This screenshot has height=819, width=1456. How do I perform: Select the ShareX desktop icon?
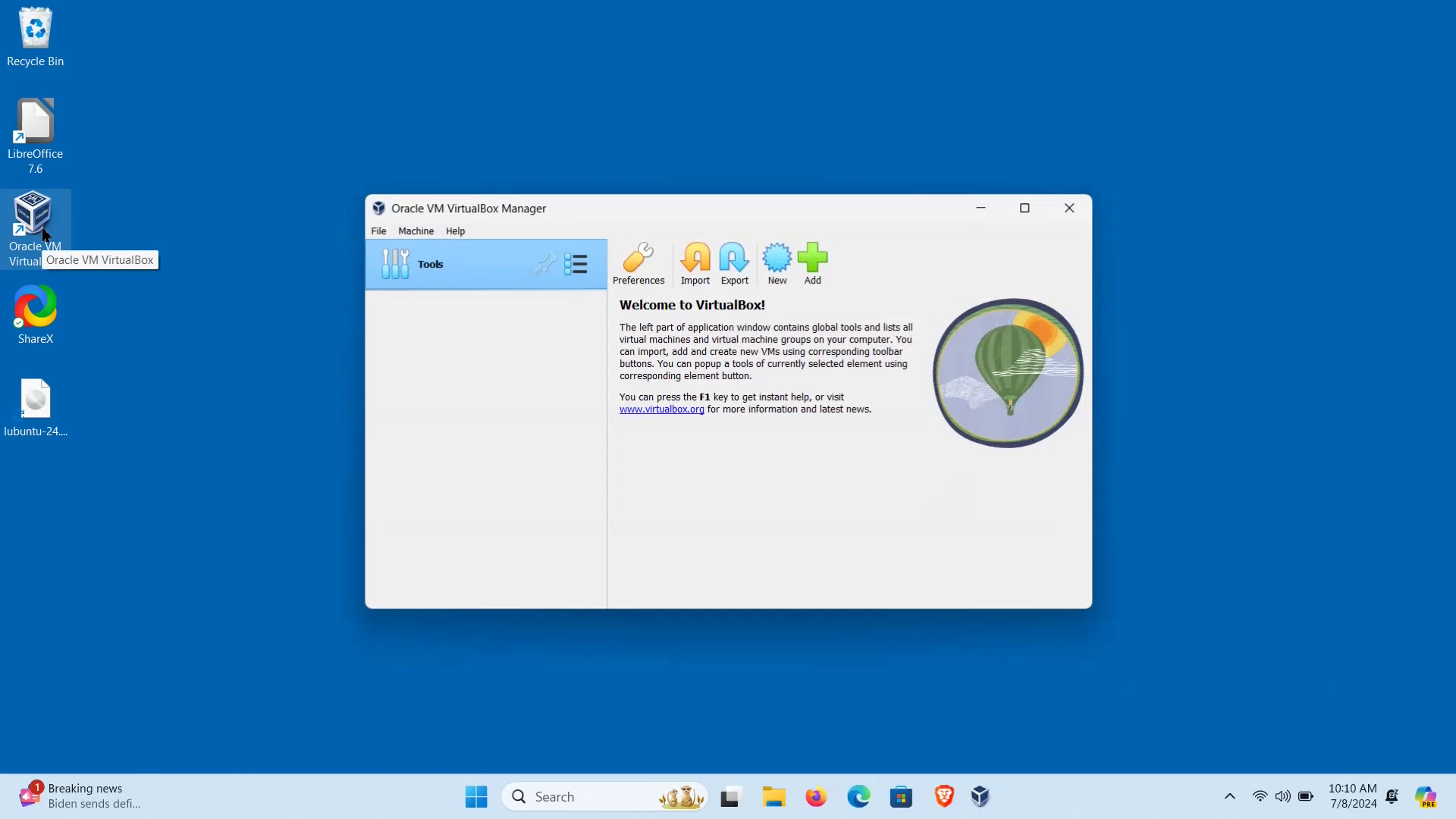36,314
